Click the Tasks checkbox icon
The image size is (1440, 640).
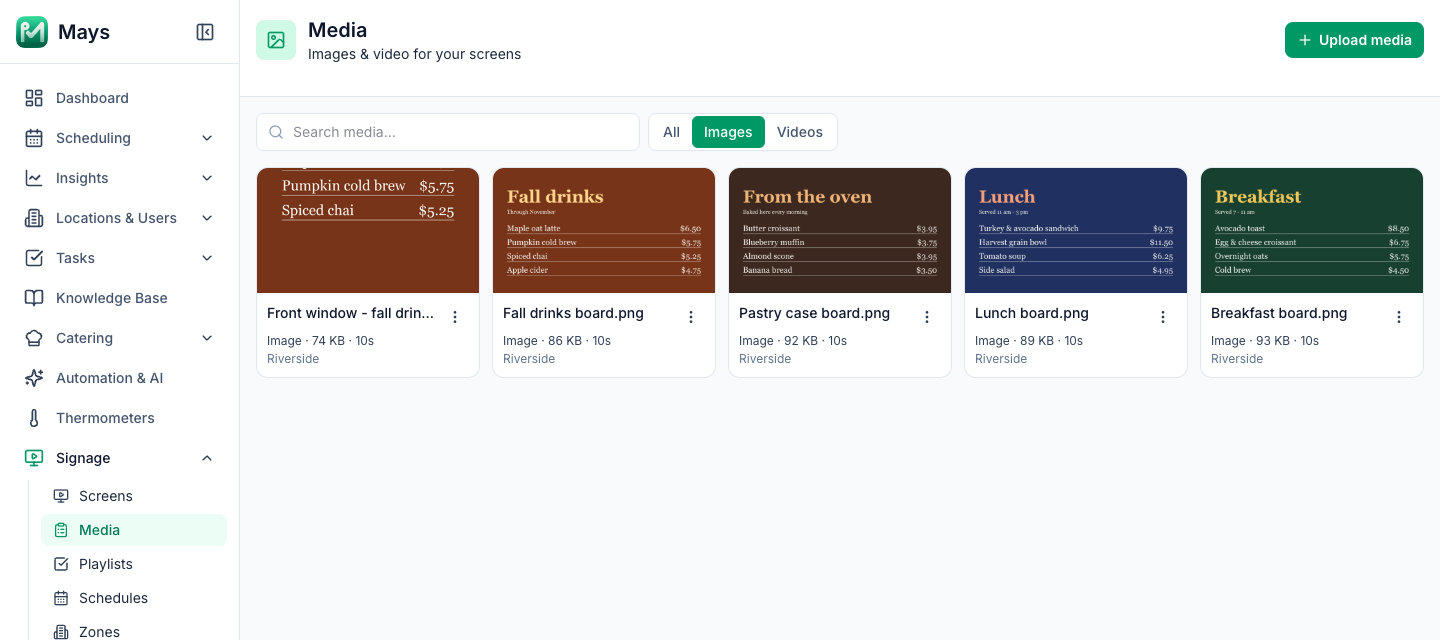pos(34,258)
